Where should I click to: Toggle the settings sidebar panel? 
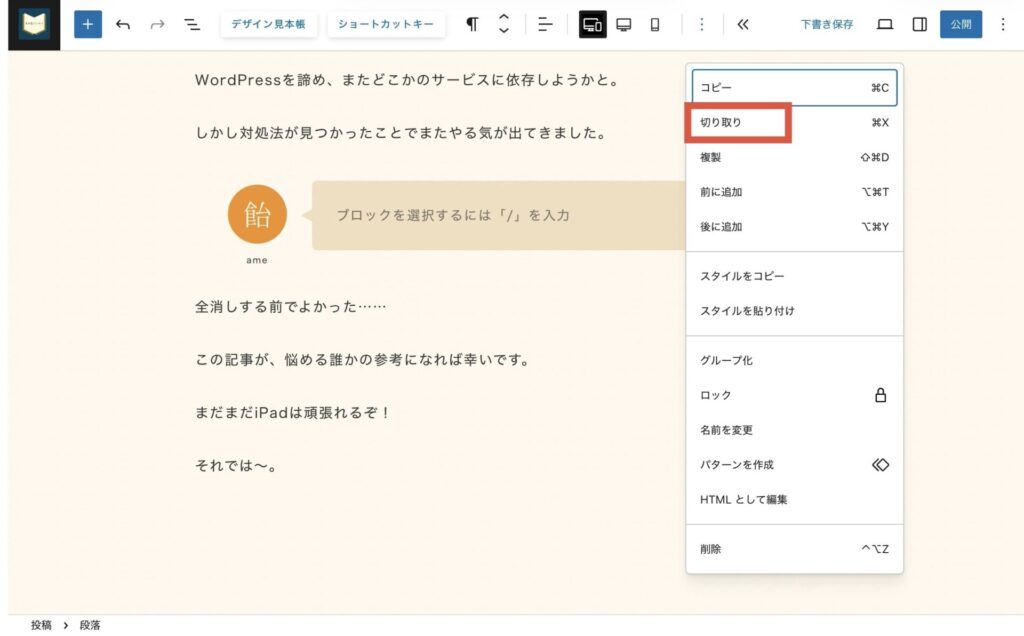point(919,24)
